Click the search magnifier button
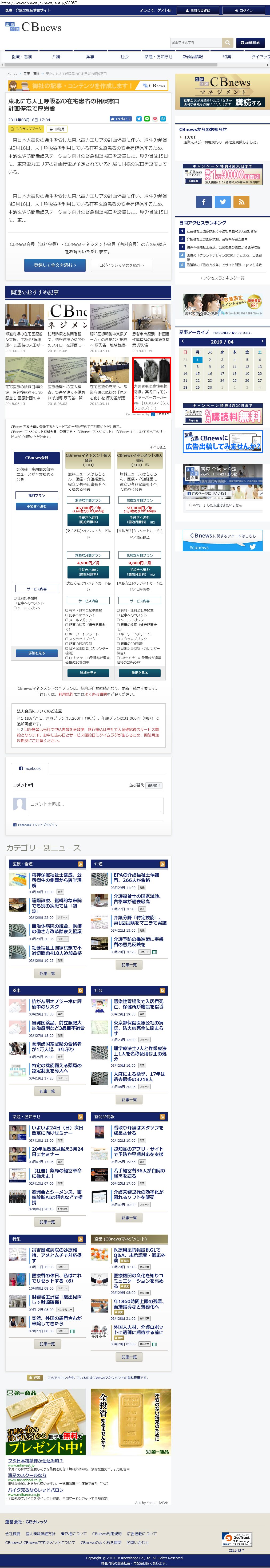The width and height of the screenshot is (270, 1568). [x=227, y=43]
